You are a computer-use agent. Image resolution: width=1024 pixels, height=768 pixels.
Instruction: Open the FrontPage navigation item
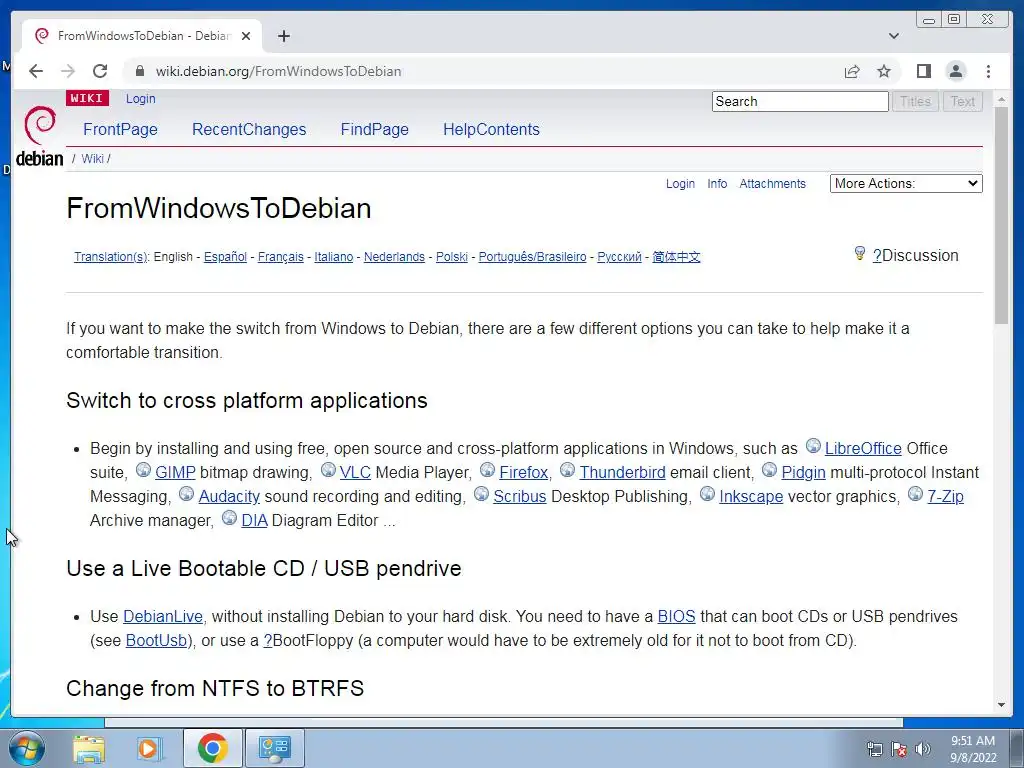click(120, 129)
